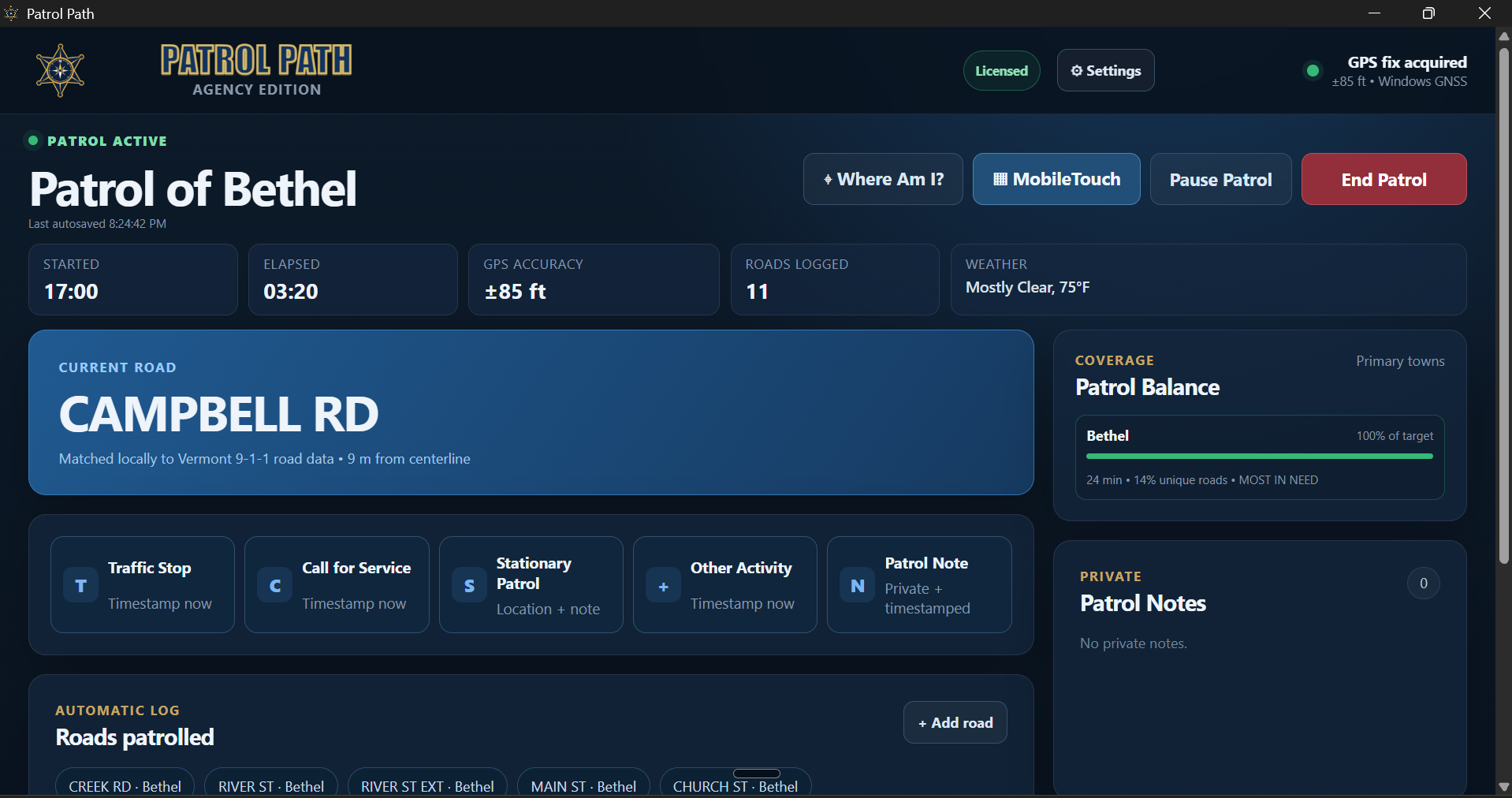1512x798 pixels.
Task: Click the GPS Accuracy ±85 ft value
Action: 515,292
